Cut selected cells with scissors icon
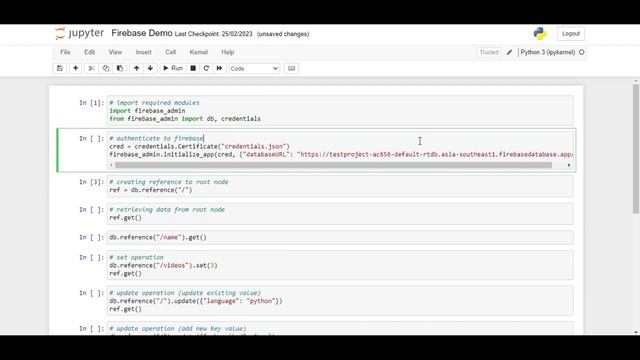The width and height of the screenshot is (640, 360). 91,68
